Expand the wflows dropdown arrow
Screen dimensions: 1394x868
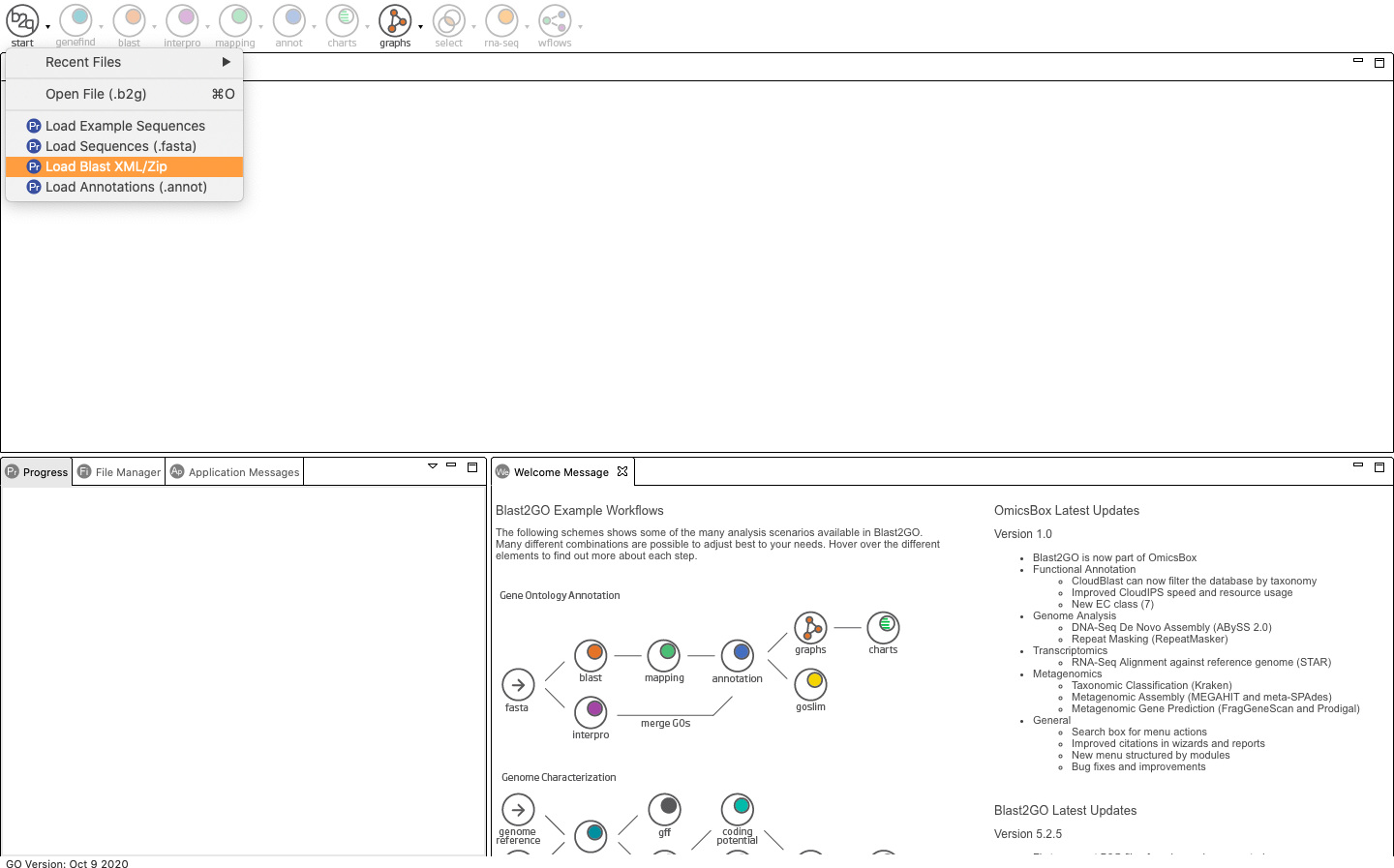coord(580,27)
